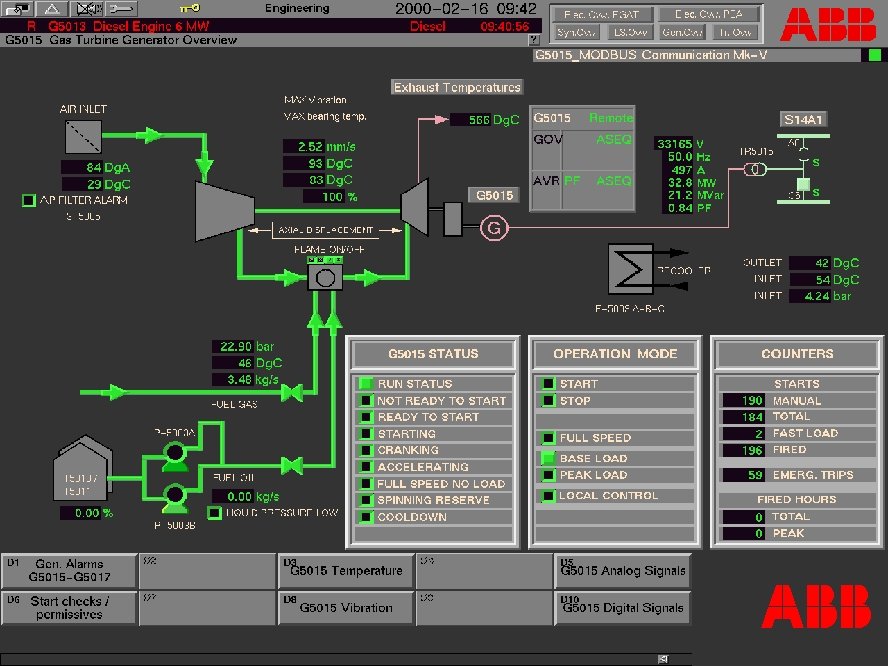This screenshot has width=888, height=666.
Task: Click the yellow key icon near the toolbar
Action: (188, 9)
